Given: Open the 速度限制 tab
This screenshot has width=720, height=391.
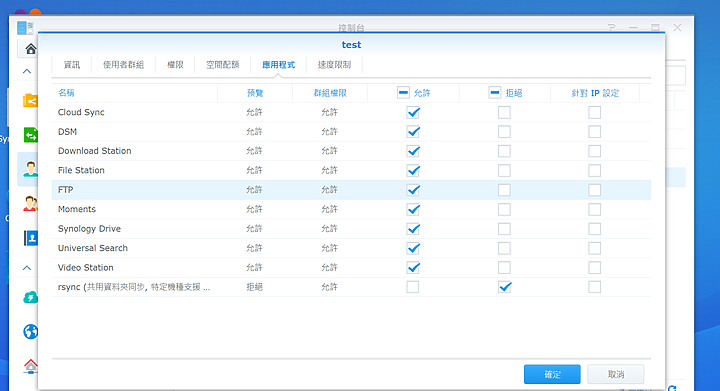Looking at the screenshot, I should [x=334, y=65].
